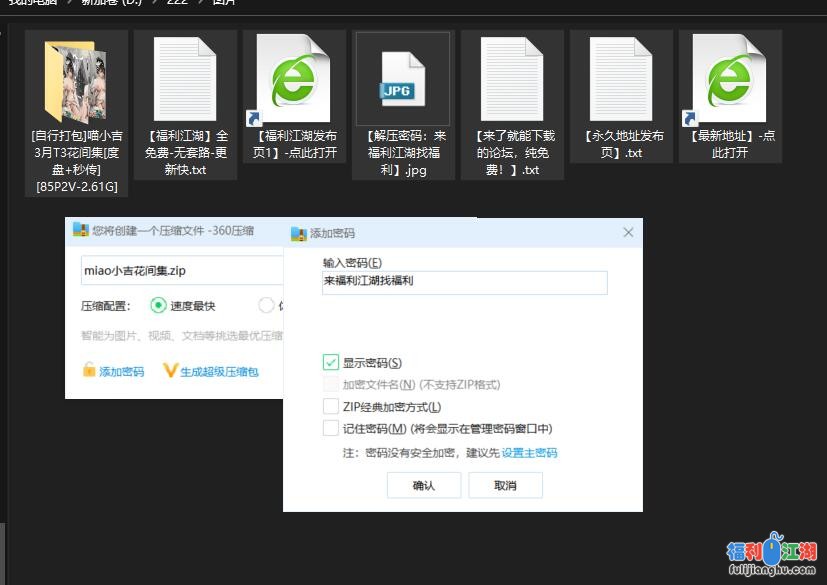Click the 确认 button
The image size is (827, 585).
pos(424,486)
